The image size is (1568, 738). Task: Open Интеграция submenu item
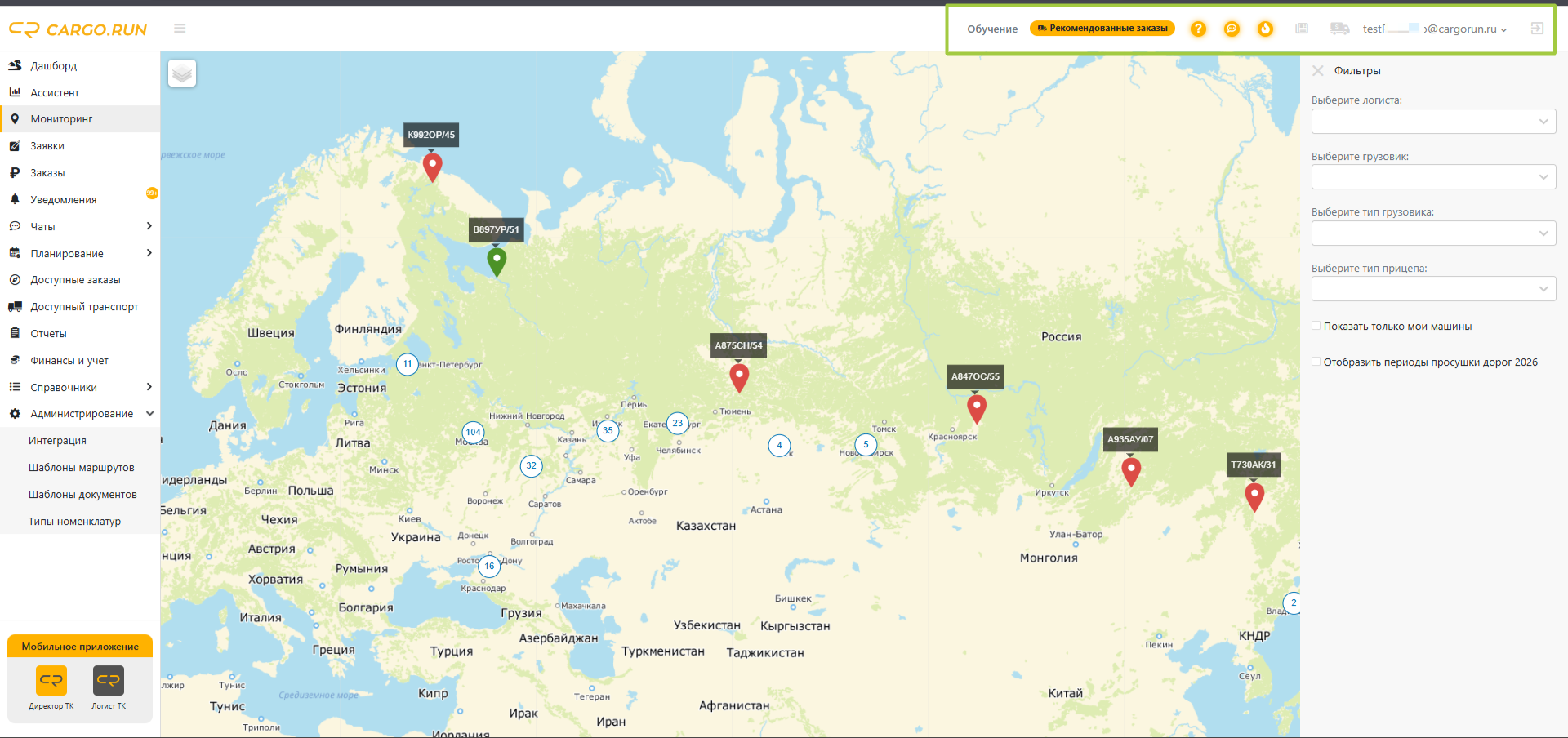tap(80, 441)
